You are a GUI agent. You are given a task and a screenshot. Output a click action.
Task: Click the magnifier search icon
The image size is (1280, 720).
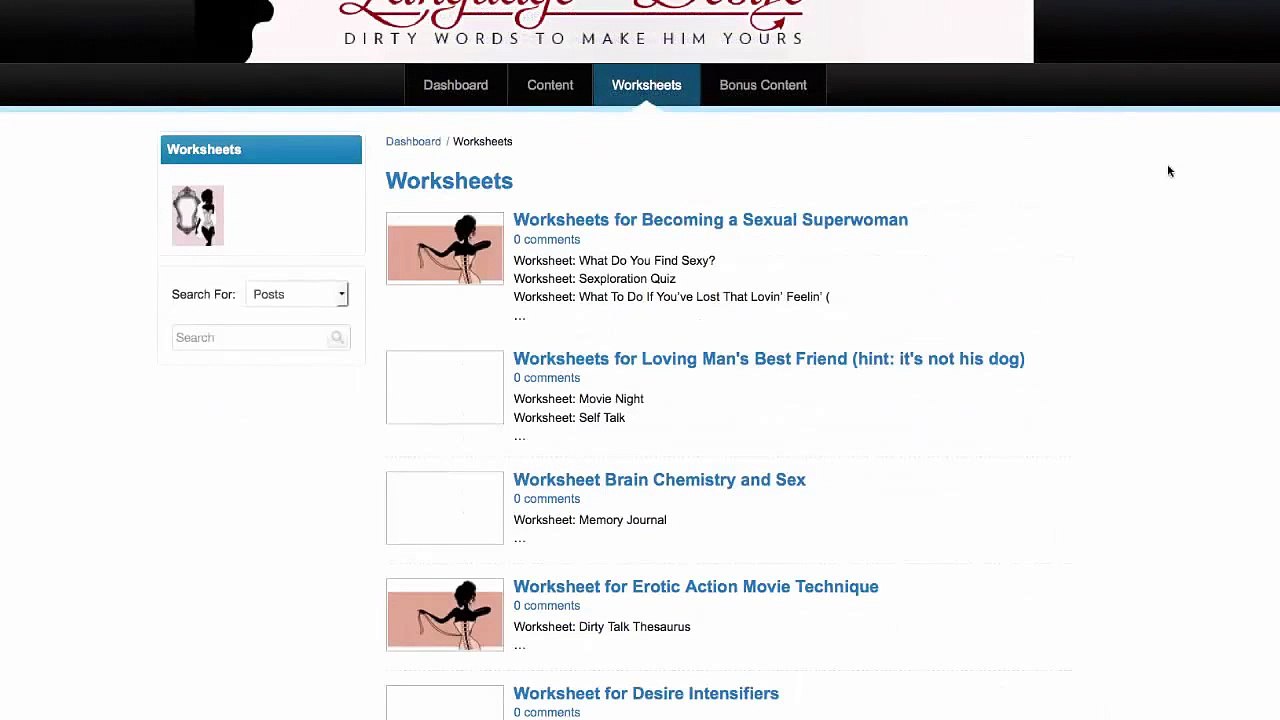pos(338,338)
